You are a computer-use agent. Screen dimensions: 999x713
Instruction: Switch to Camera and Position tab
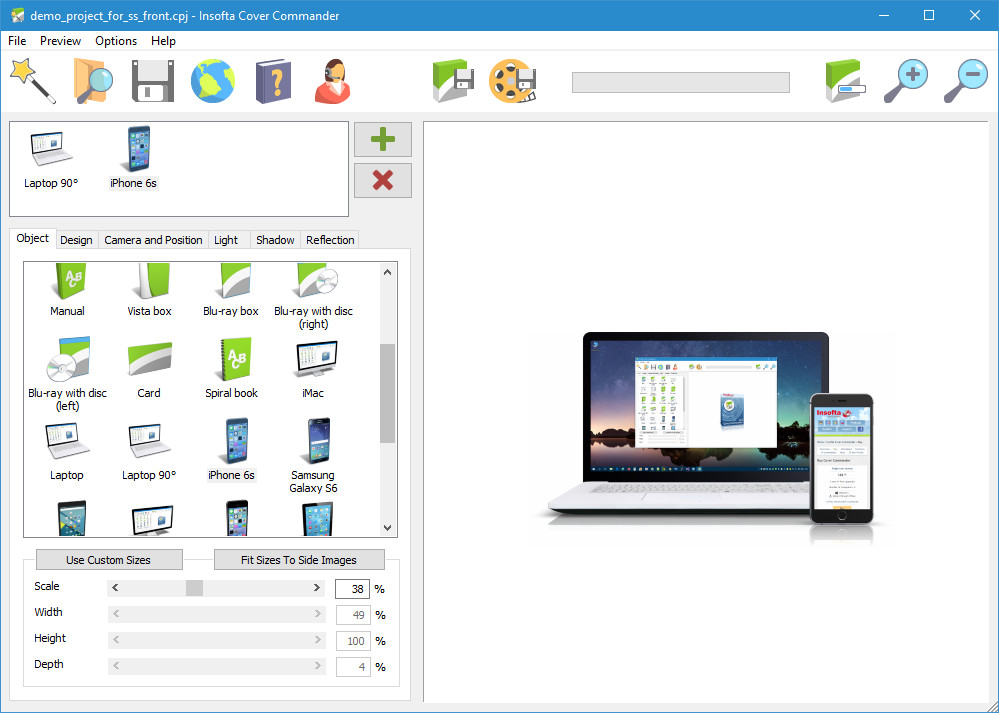pyautogui.click(x=153, y=240)
